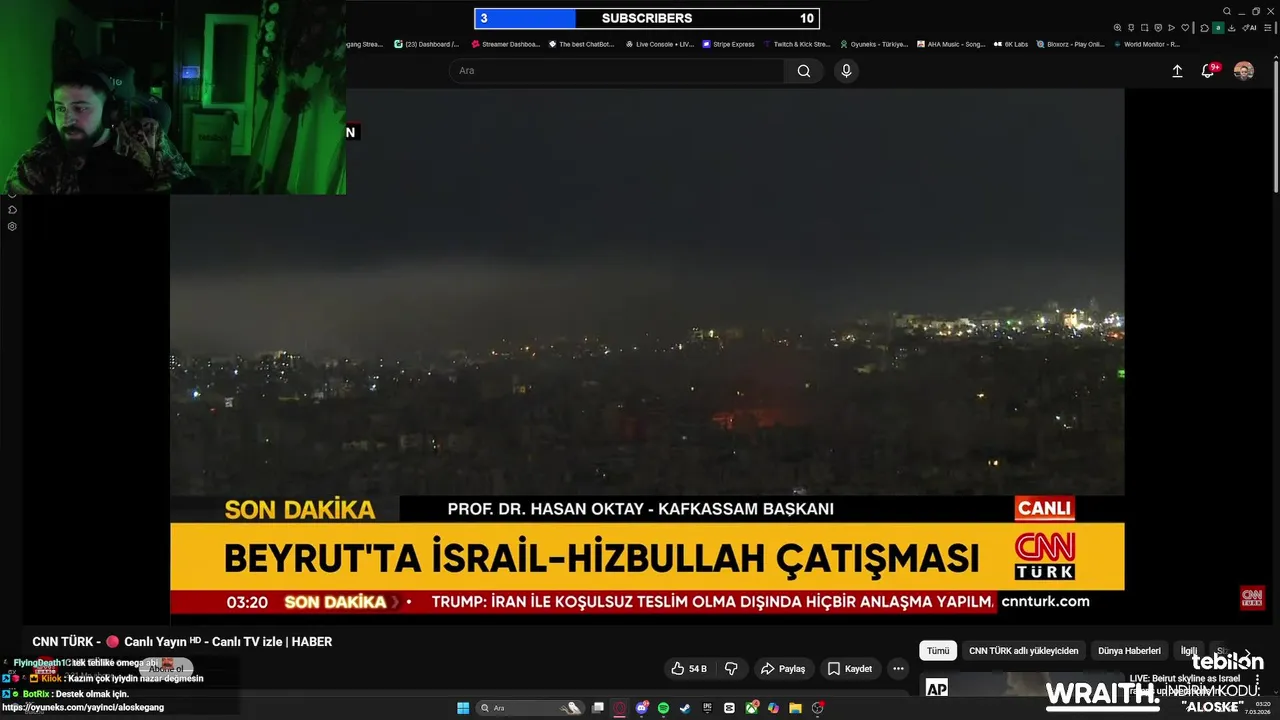Viewport: 1280px width, 720px height.
Task: Select the Tümü filter chip
Action: click(x=938, y=651)
